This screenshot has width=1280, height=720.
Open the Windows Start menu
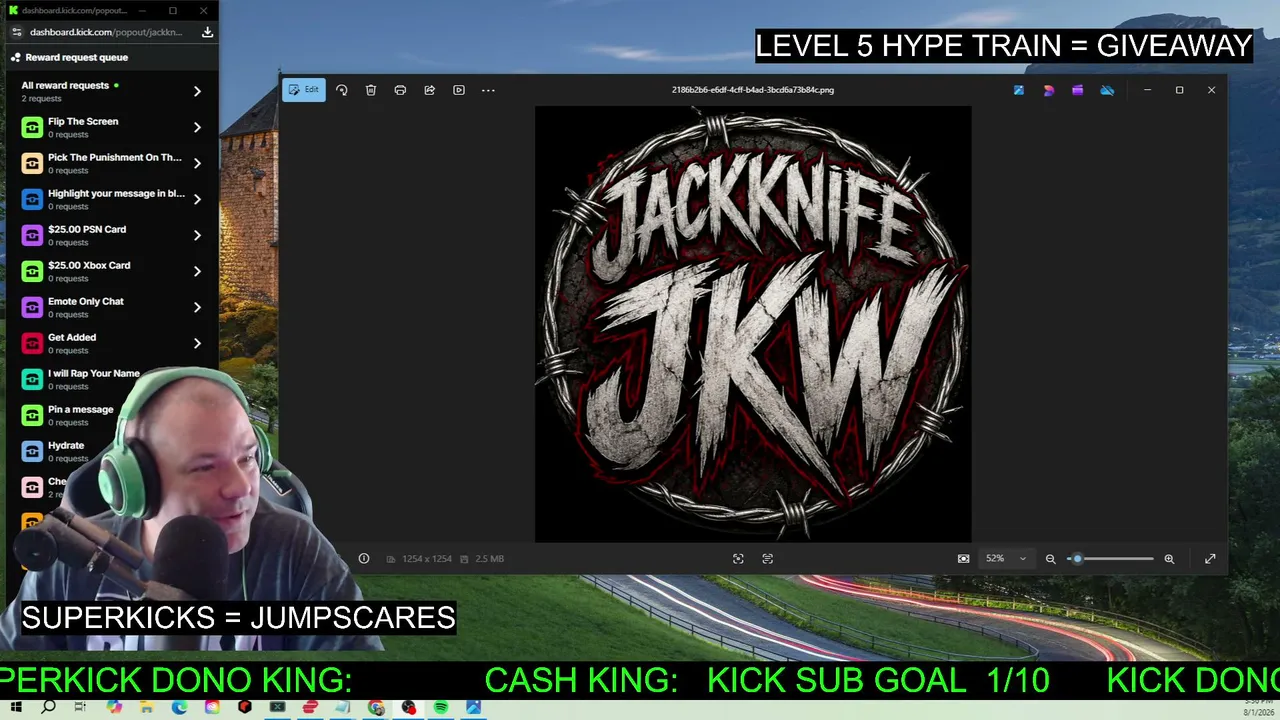[x=16, y=708]
